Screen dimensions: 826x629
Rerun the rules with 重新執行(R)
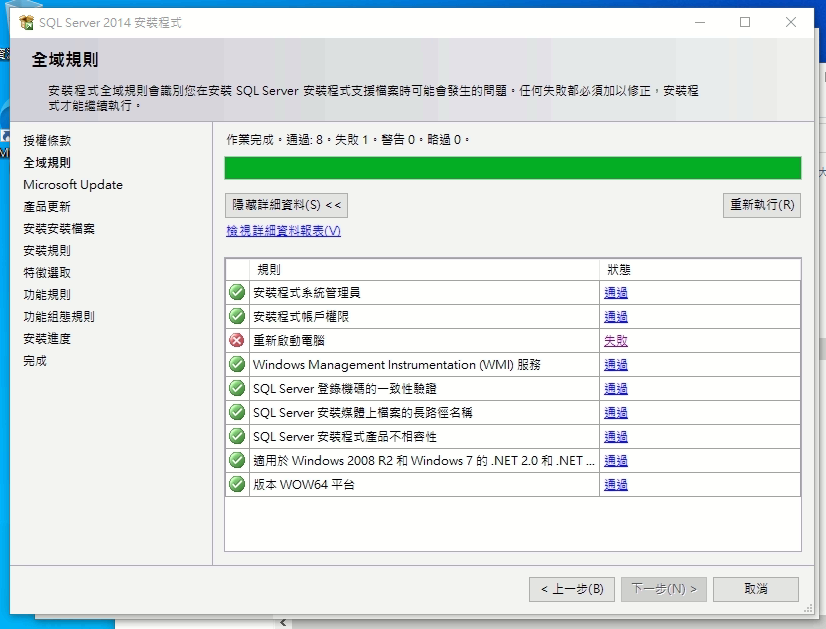(762, 205)
